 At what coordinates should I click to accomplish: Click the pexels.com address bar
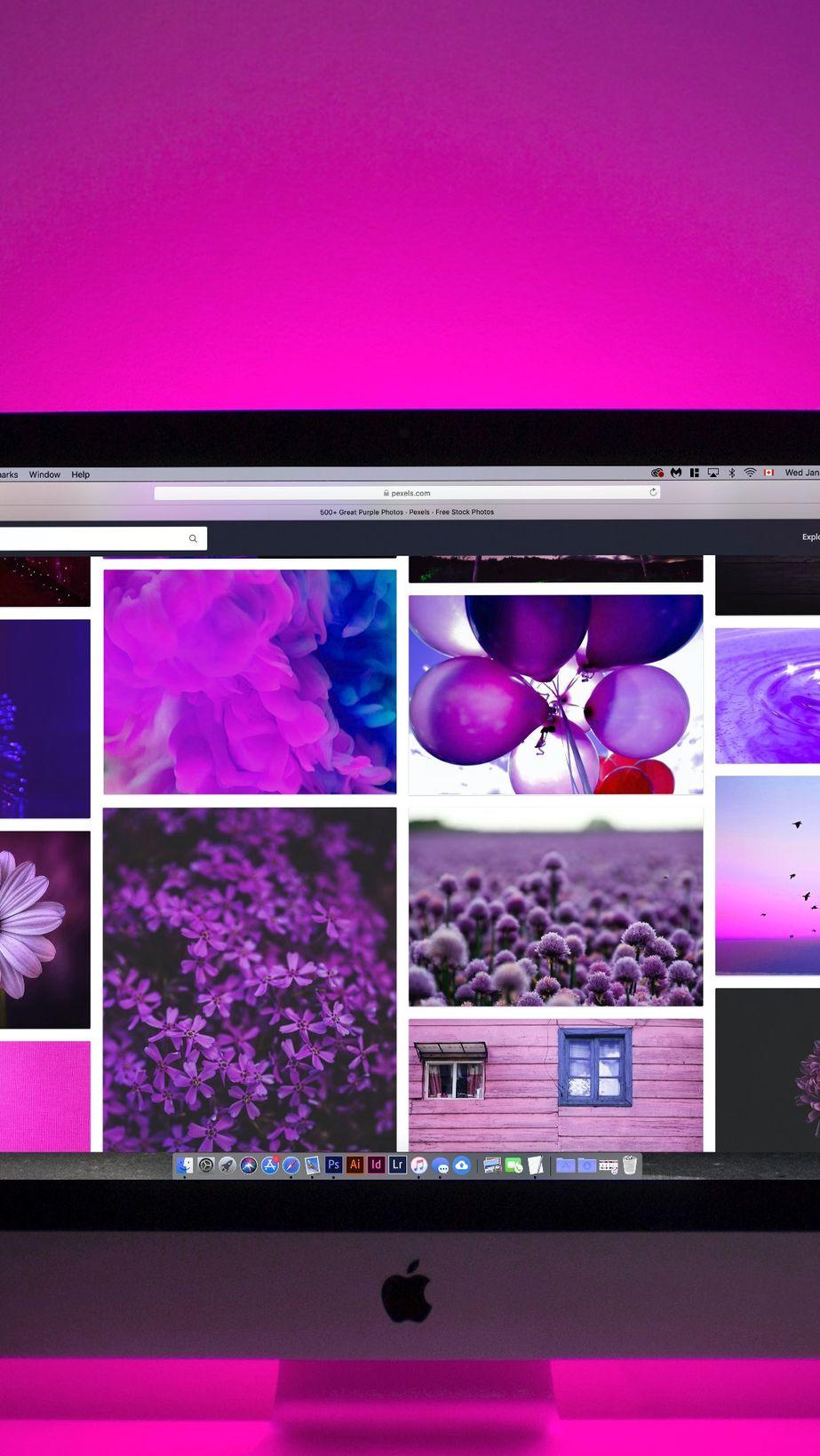407,492
